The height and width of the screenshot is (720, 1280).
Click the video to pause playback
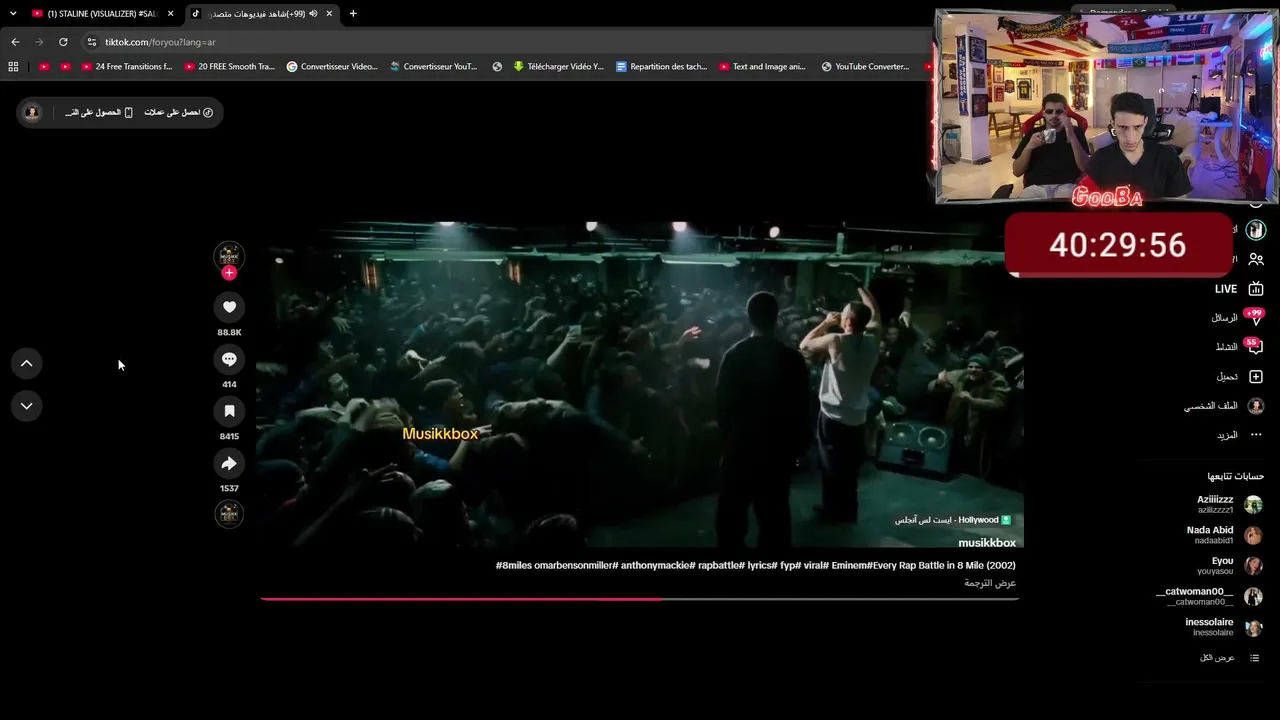tap(640, 385)
